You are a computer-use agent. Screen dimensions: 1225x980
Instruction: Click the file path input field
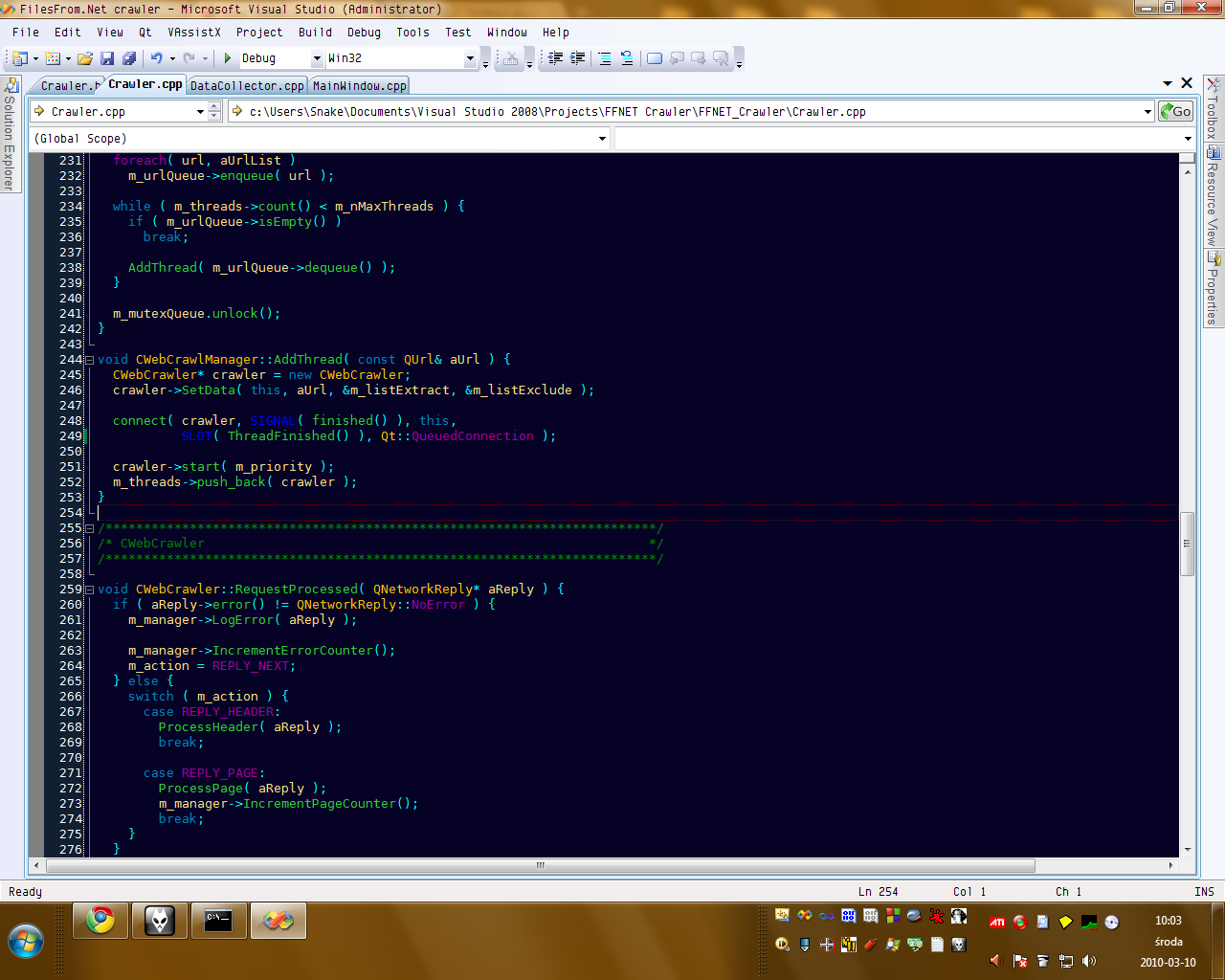tap(689, 112)
